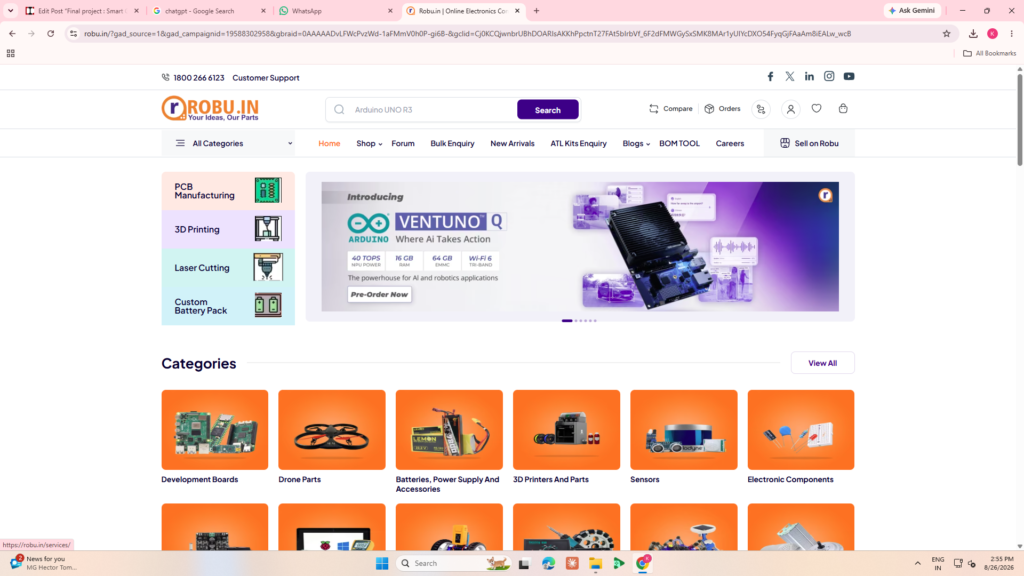Open the Forum nav item
This screenshot has height=576, width=1024.
403,144
